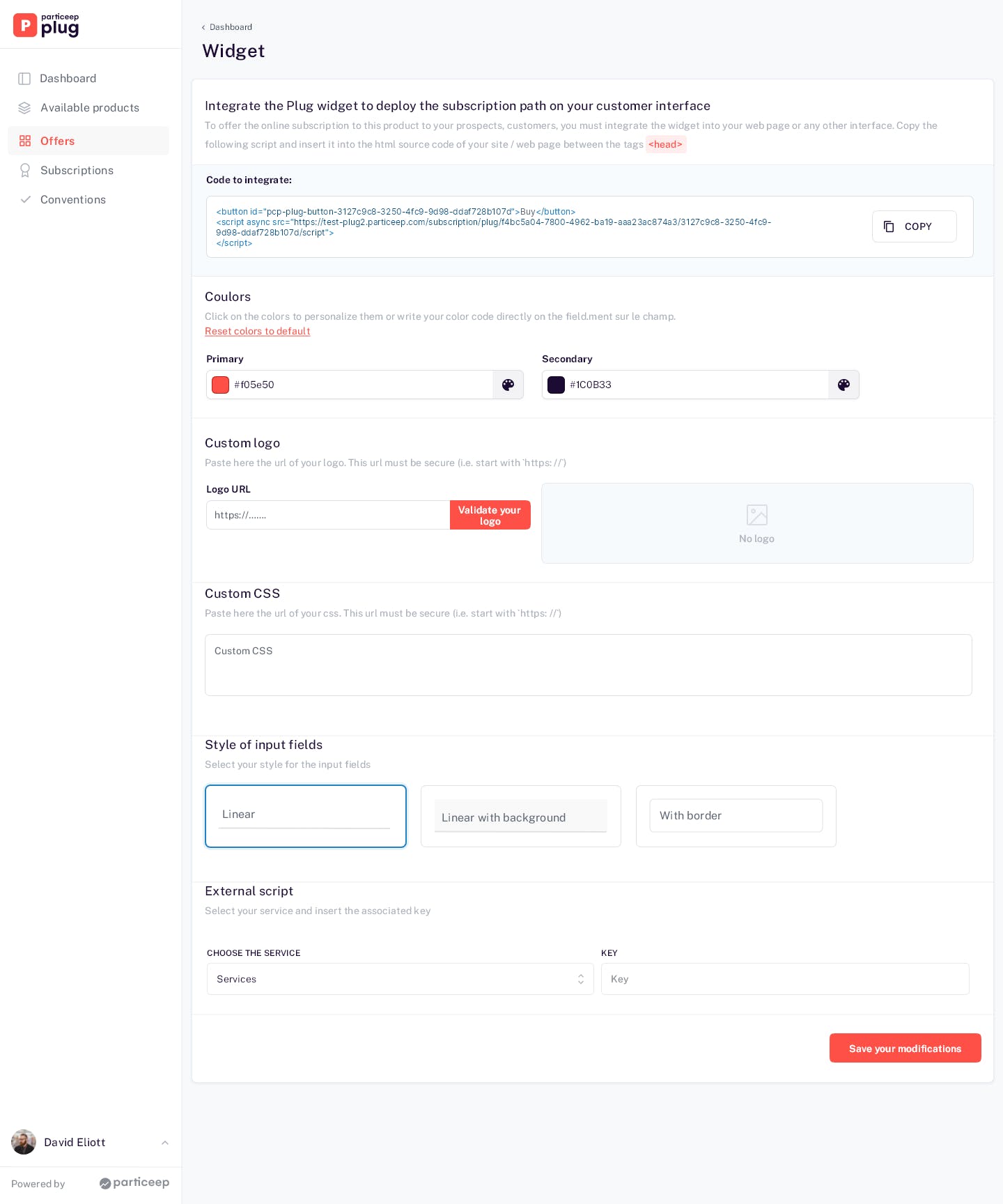The image size is (1003, 1204).
Task: Click the Particeep Plug logo
Action: pos(46,25)
